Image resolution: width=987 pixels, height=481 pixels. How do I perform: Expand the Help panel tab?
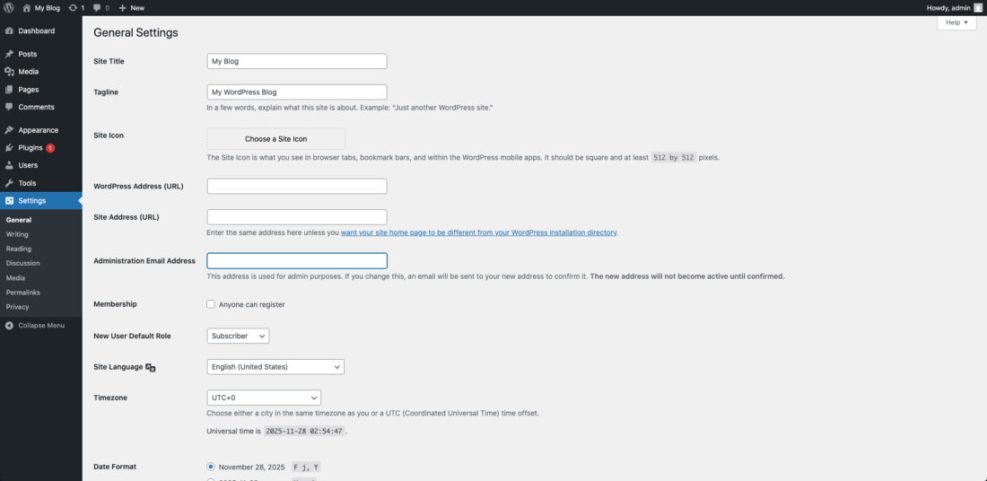[957, 23]
